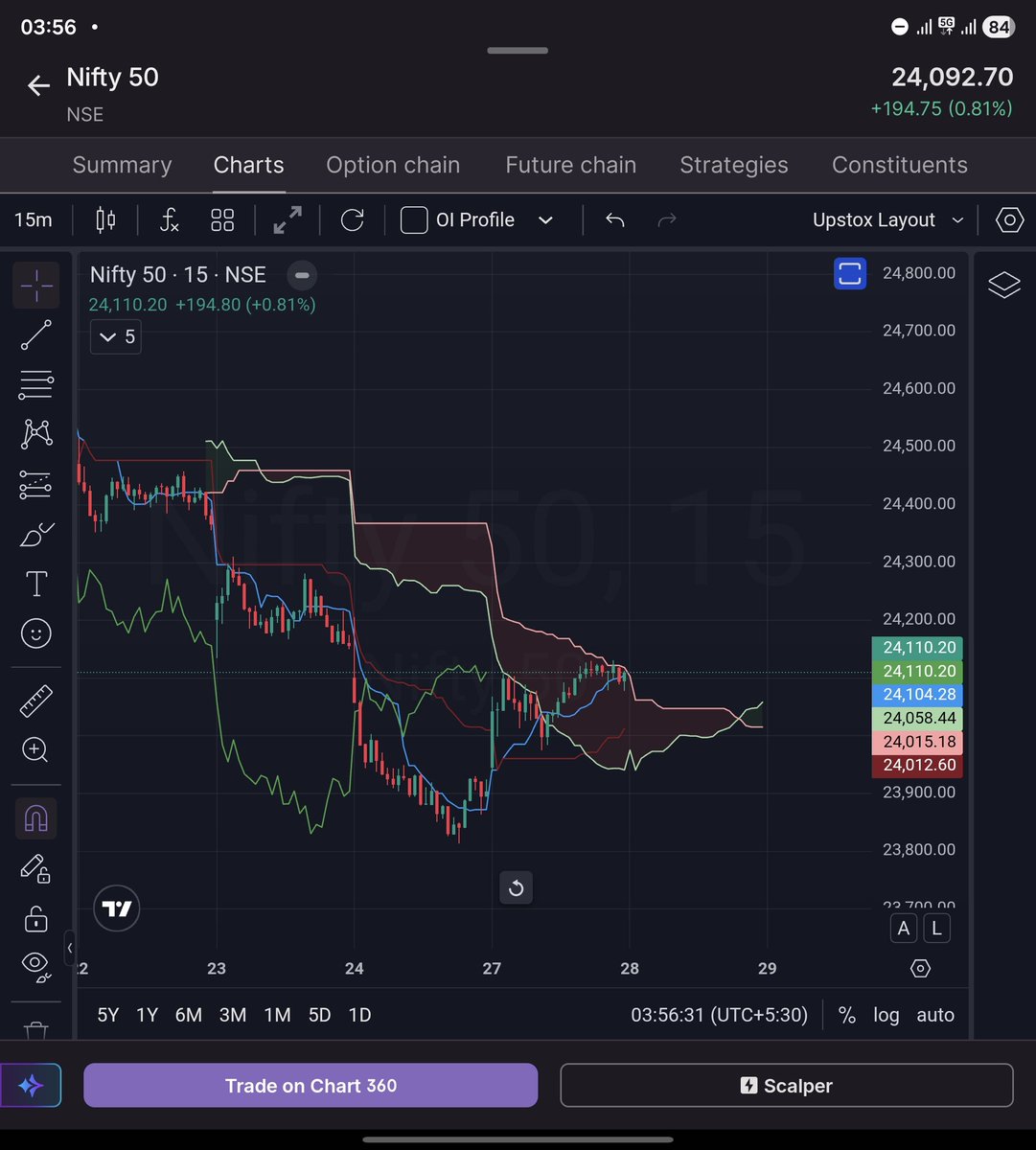Open the layout grid templates icon
1036x1150 pixels.
point(222,220)
